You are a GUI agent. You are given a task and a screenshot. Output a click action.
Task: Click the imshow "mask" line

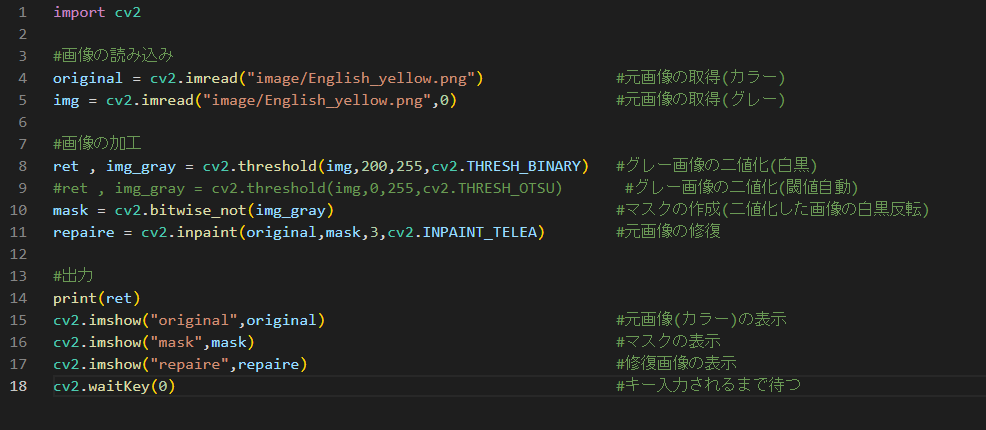tap(153, 342)
